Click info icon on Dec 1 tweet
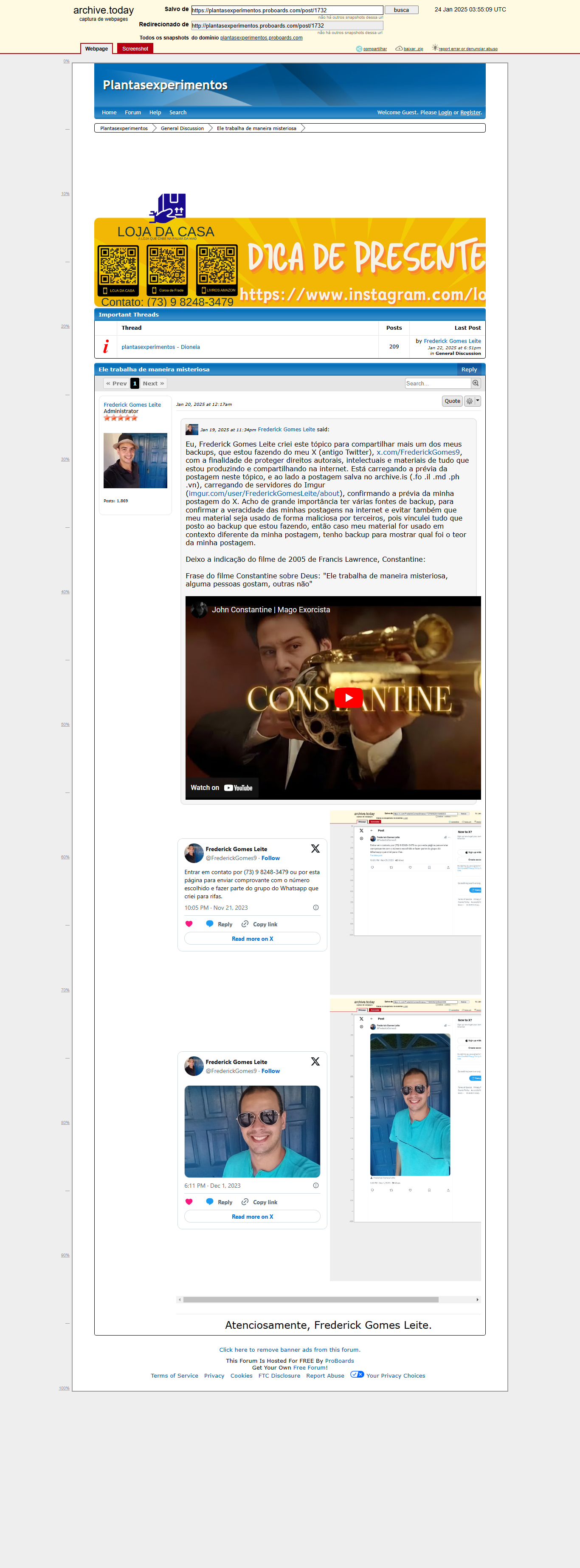This screenshot has width=580, height=1568. 315,1185
